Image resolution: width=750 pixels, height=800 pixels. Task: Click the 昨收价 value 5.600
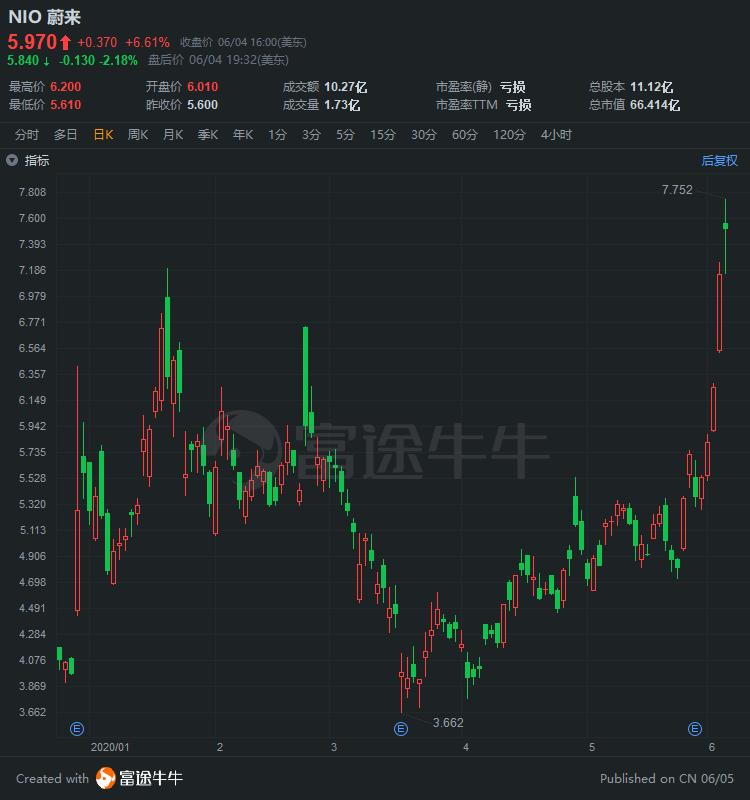pos(202,105)
